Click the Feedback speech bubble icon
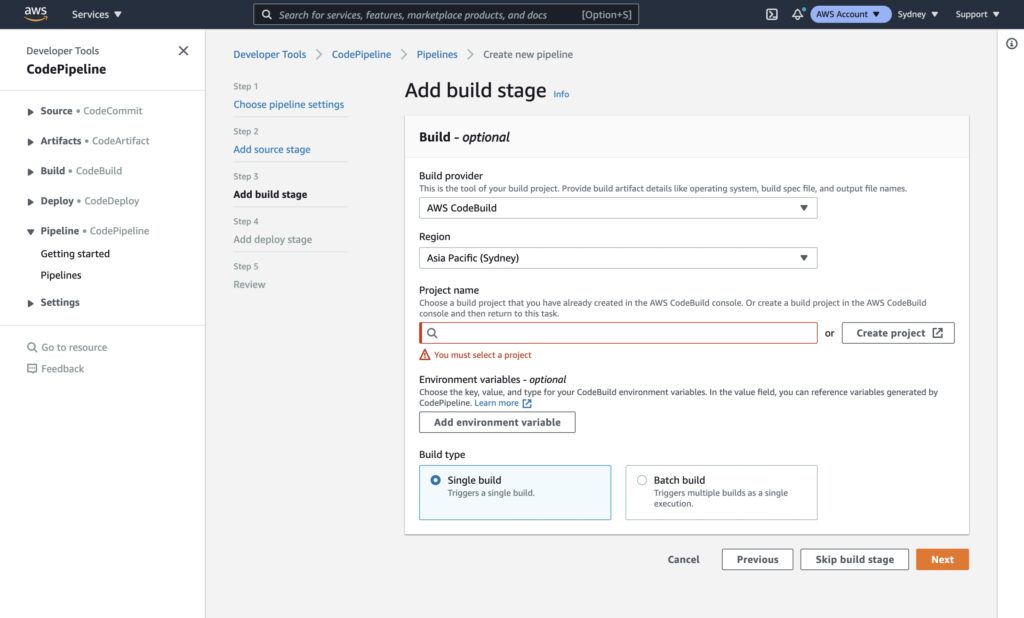 pyautogui.click(x=31, y=368)
